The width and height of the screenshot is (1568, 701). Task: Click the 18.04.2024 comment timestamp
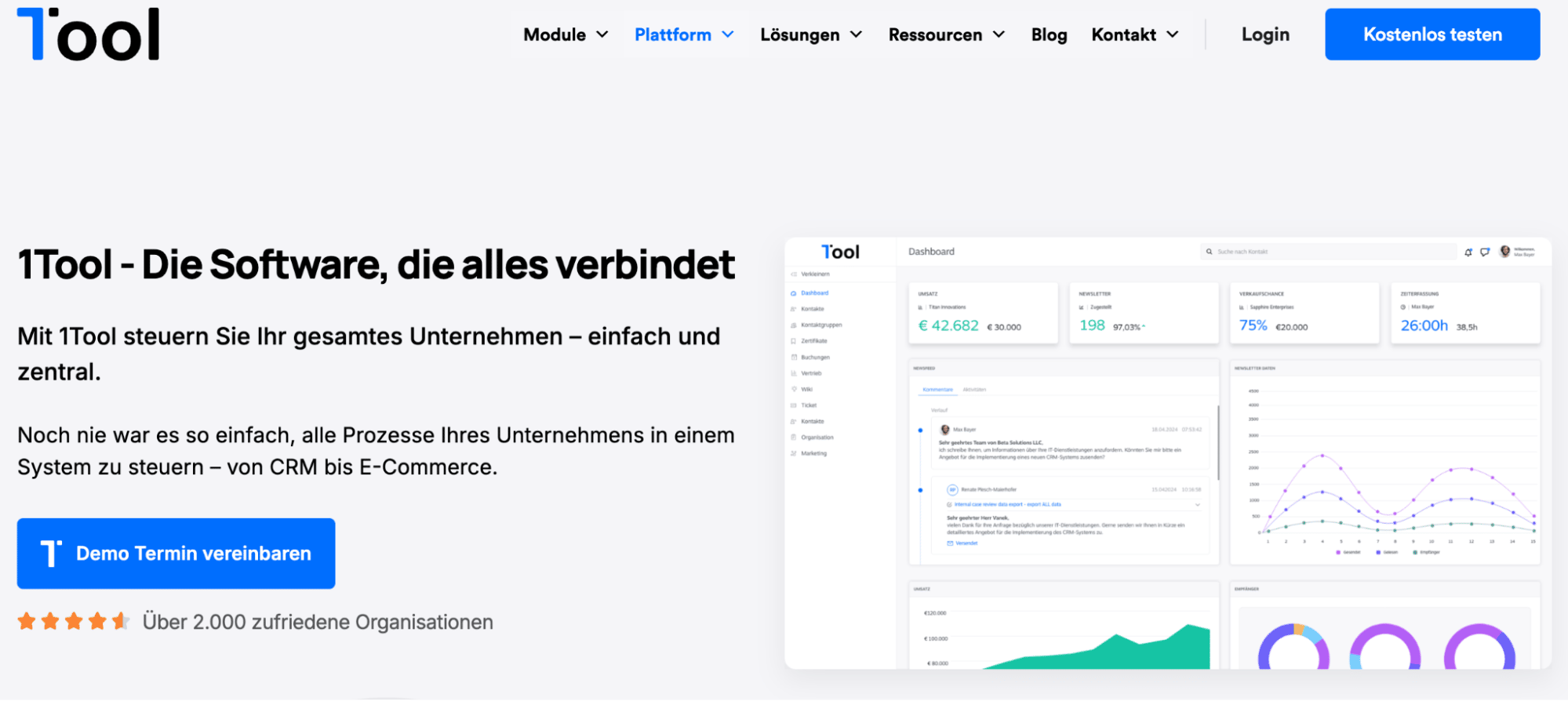coord(1176,430)
